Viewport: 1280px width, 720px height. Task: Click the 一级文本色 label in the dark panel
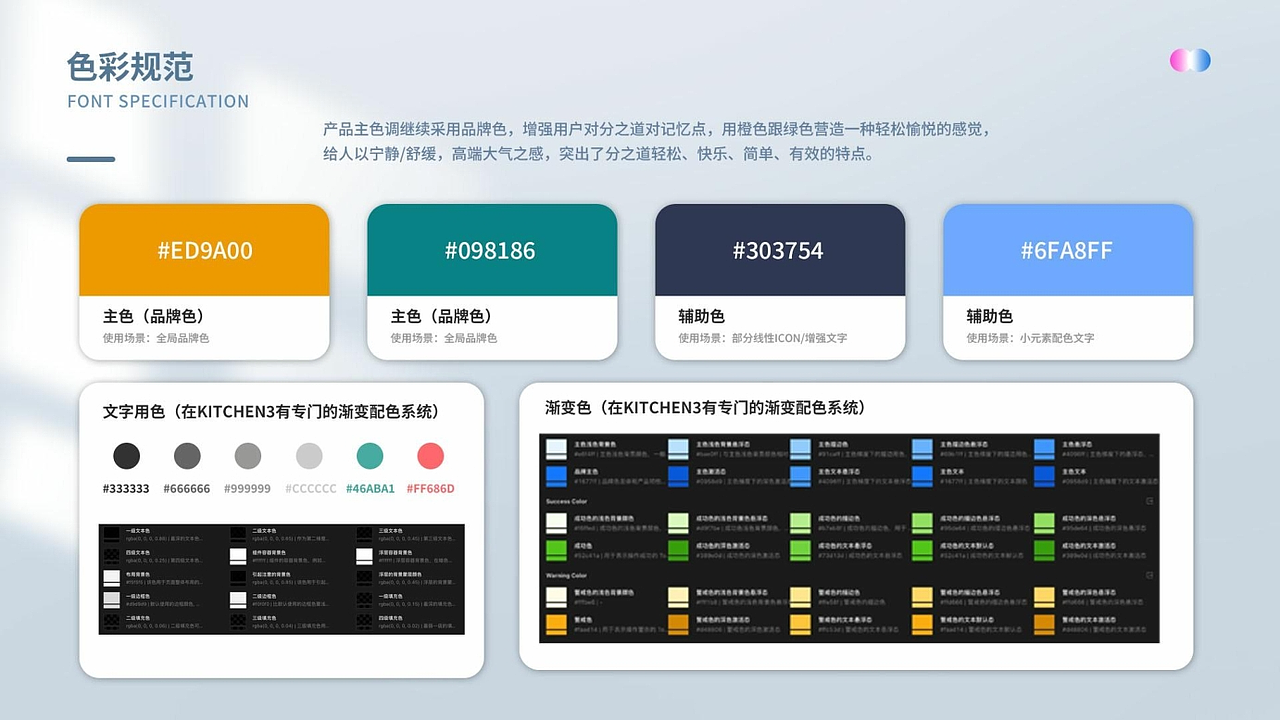pyautogui.click(x=137, y=530)
